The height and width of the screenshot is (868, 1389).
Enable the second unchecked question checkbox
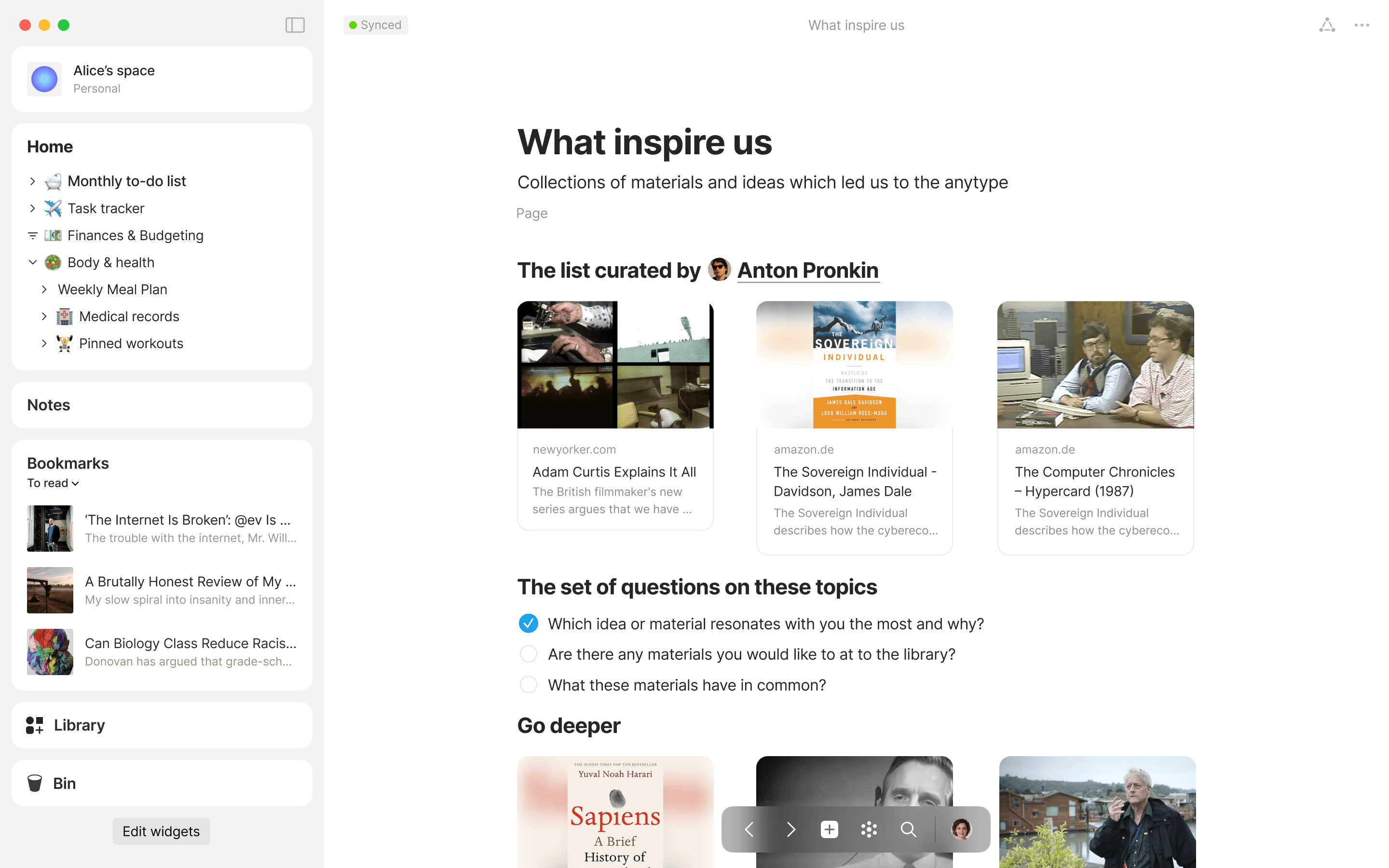(x=529, y=684)
